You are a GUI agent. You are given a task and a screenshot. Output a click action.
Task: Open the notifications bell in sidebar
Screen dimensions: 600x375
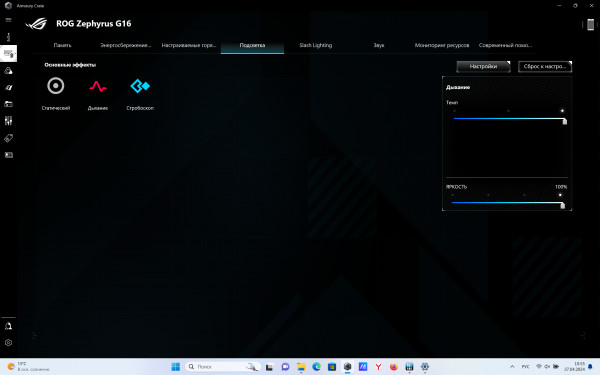tap(8, 326)
